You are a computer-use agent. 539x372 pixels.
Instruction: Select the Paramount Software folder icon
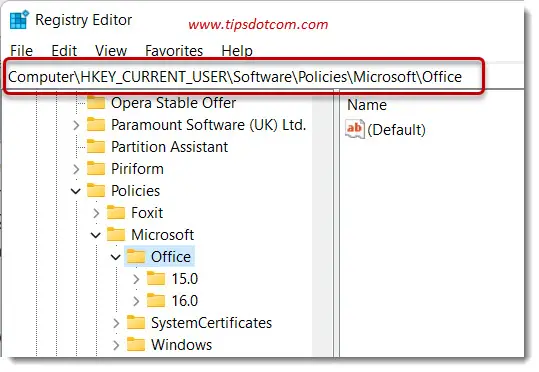click(x=96, y=124)
